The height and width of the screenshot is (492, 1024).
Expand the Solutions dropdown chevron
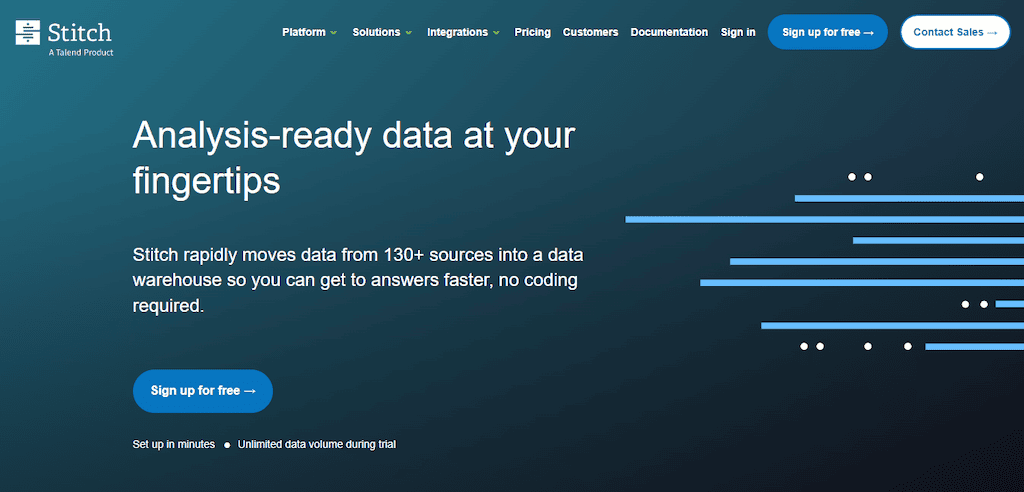click(409, 33)
